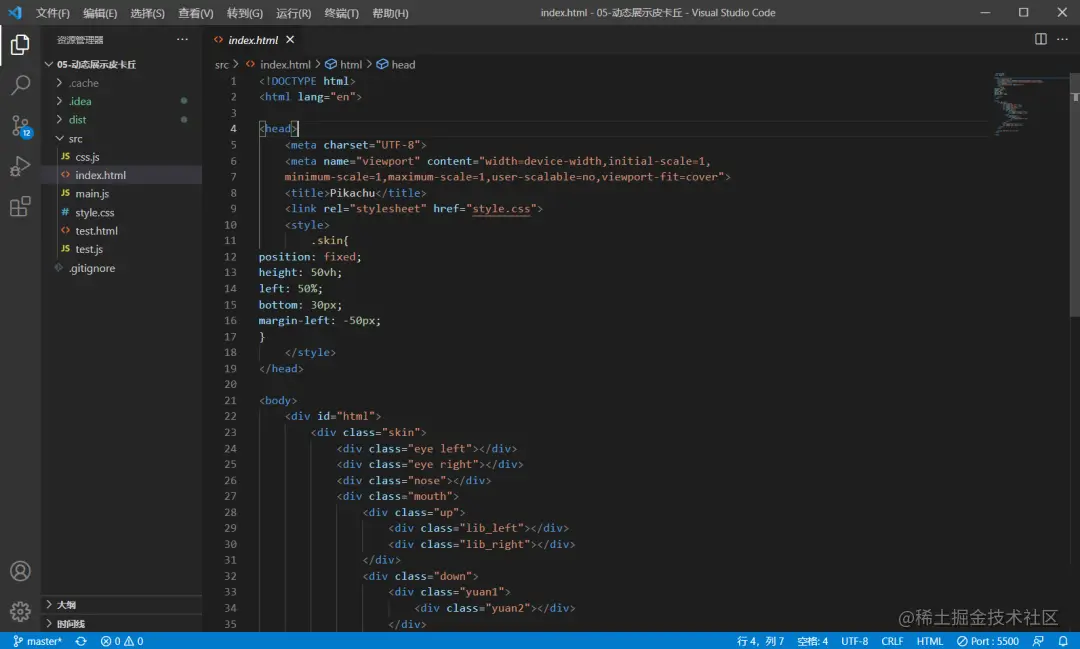1080x649 pixels.
Task: Open test.js in the explorer
Action: [x=89, y=249]
